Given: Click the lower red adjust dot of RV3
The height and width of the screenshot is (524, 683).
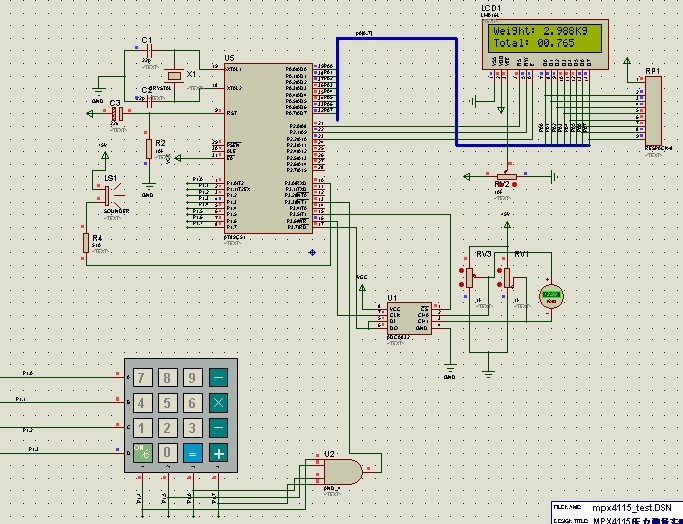Looking at the screenshot, I should (462, 284).
